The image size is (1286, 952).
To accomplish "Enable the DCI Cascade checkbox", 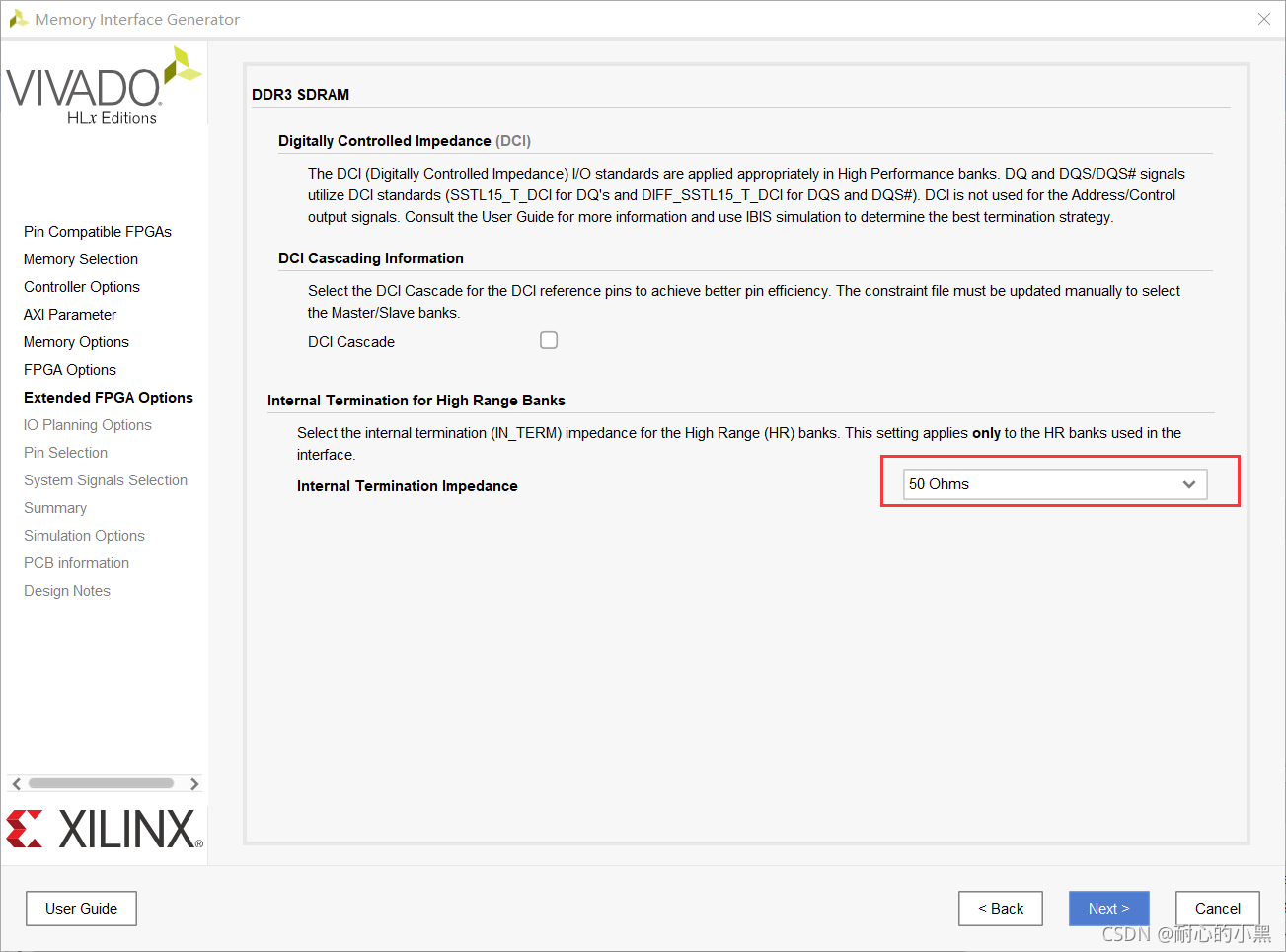I will pos(549,340).
